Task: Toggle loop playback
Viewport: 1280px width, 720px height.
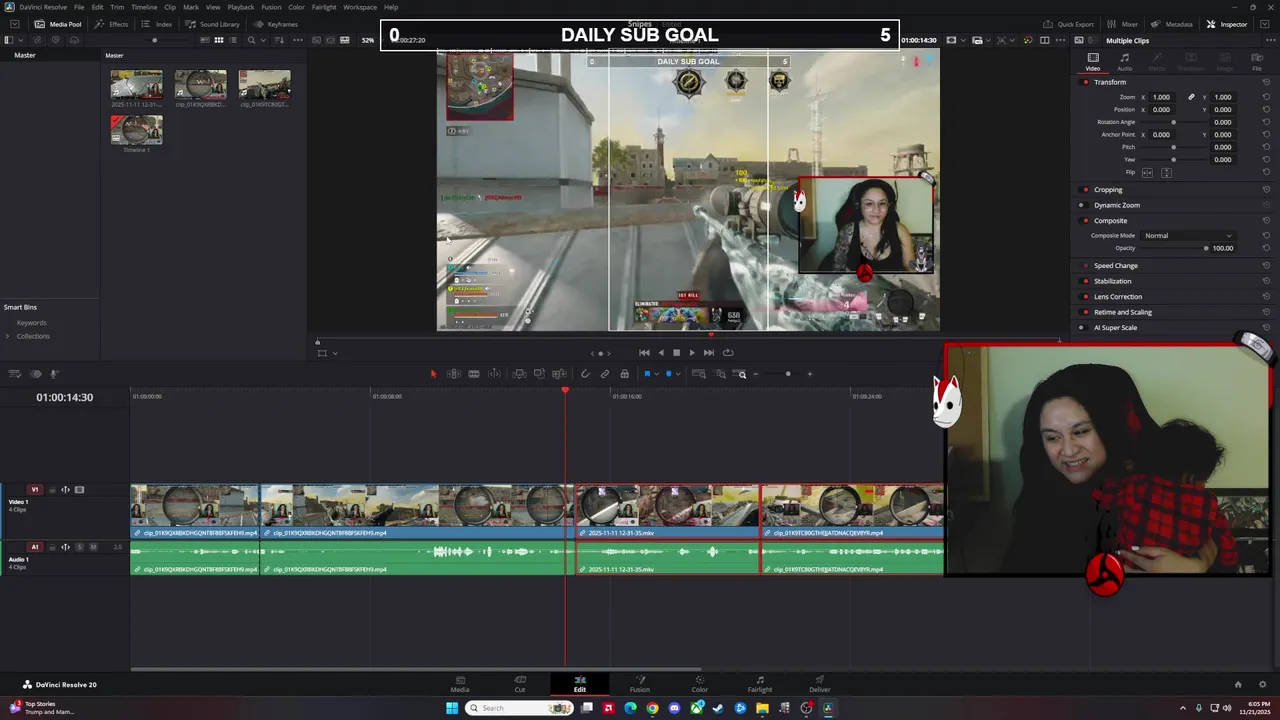Action: (x=728, y=352)
